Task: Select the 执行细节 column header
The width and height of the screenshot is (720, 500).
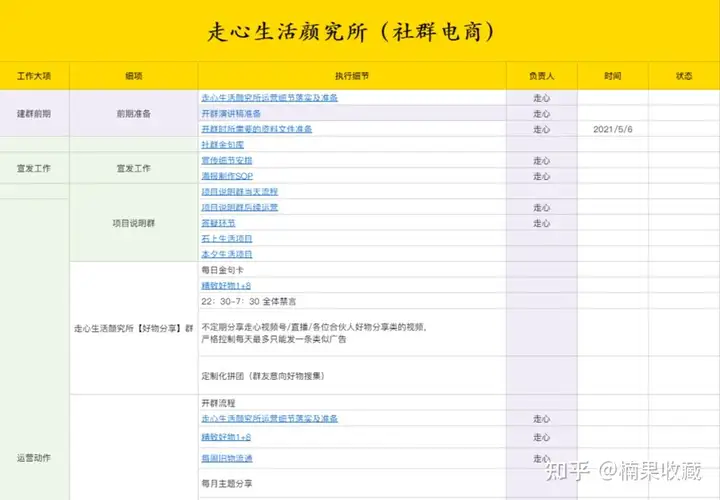Action: tap(352, 76)
